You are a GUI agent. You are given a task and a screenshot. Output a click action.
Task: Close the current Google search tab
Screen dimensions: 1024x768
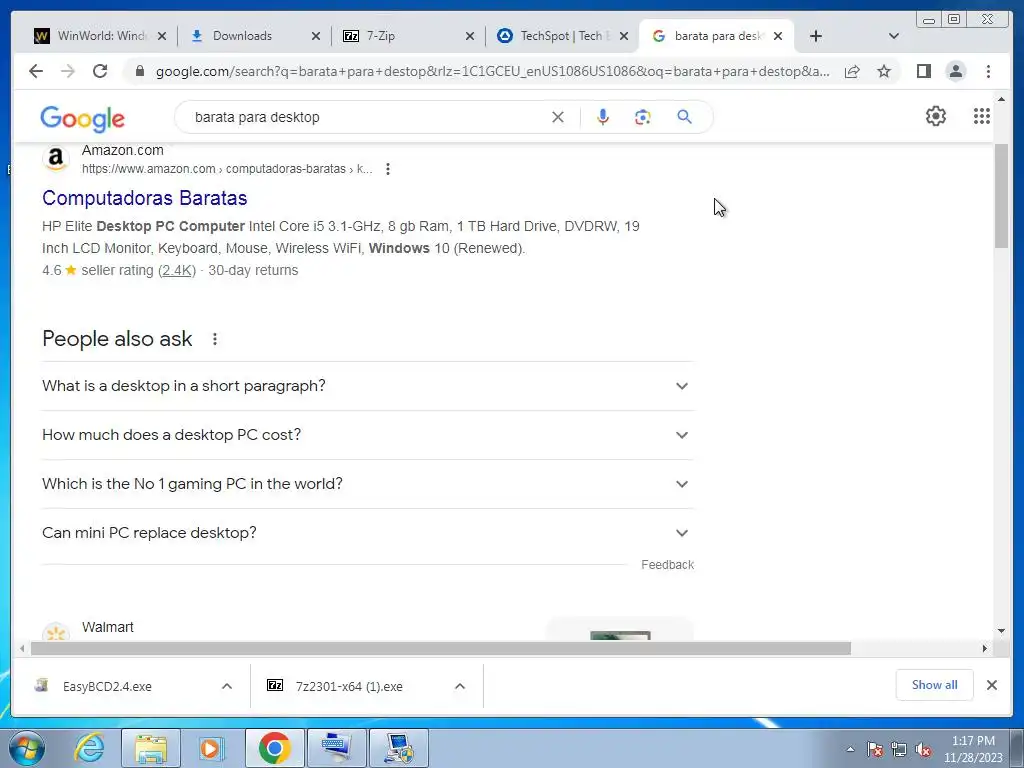click(778, 36)
